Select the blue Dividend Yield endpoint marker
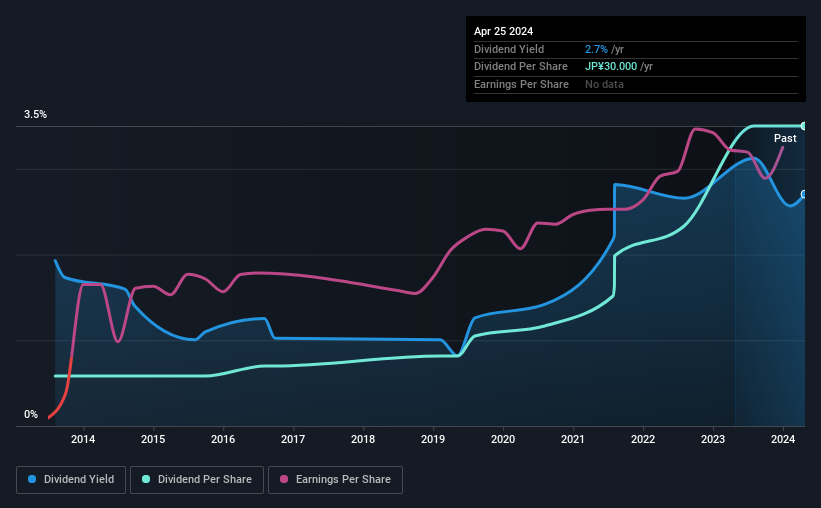This screenshot has width=821, height=508. pyautogui.click(x=804, y=194)
